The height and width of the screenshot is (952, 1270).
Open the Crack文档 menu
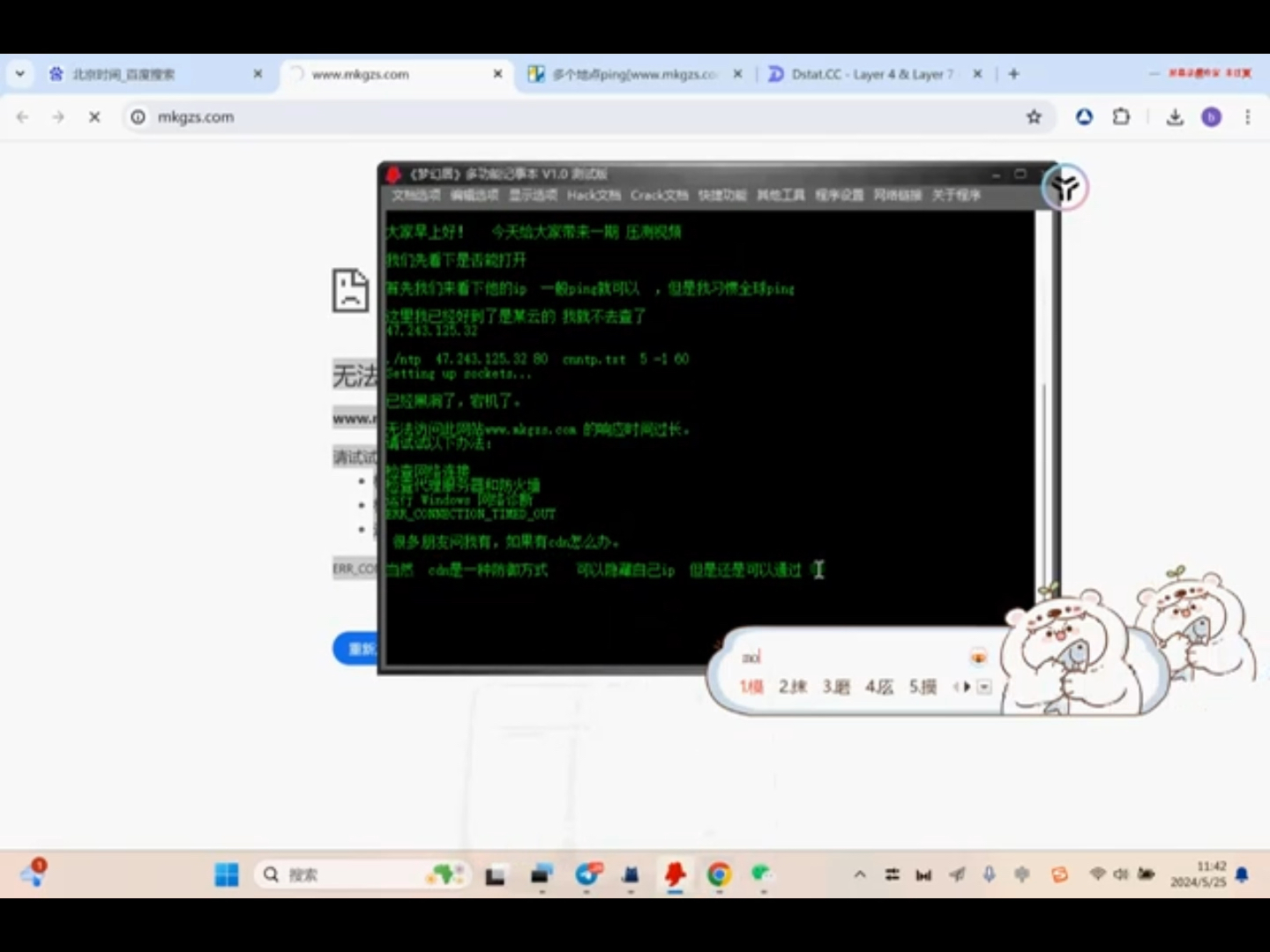[659, 195]
